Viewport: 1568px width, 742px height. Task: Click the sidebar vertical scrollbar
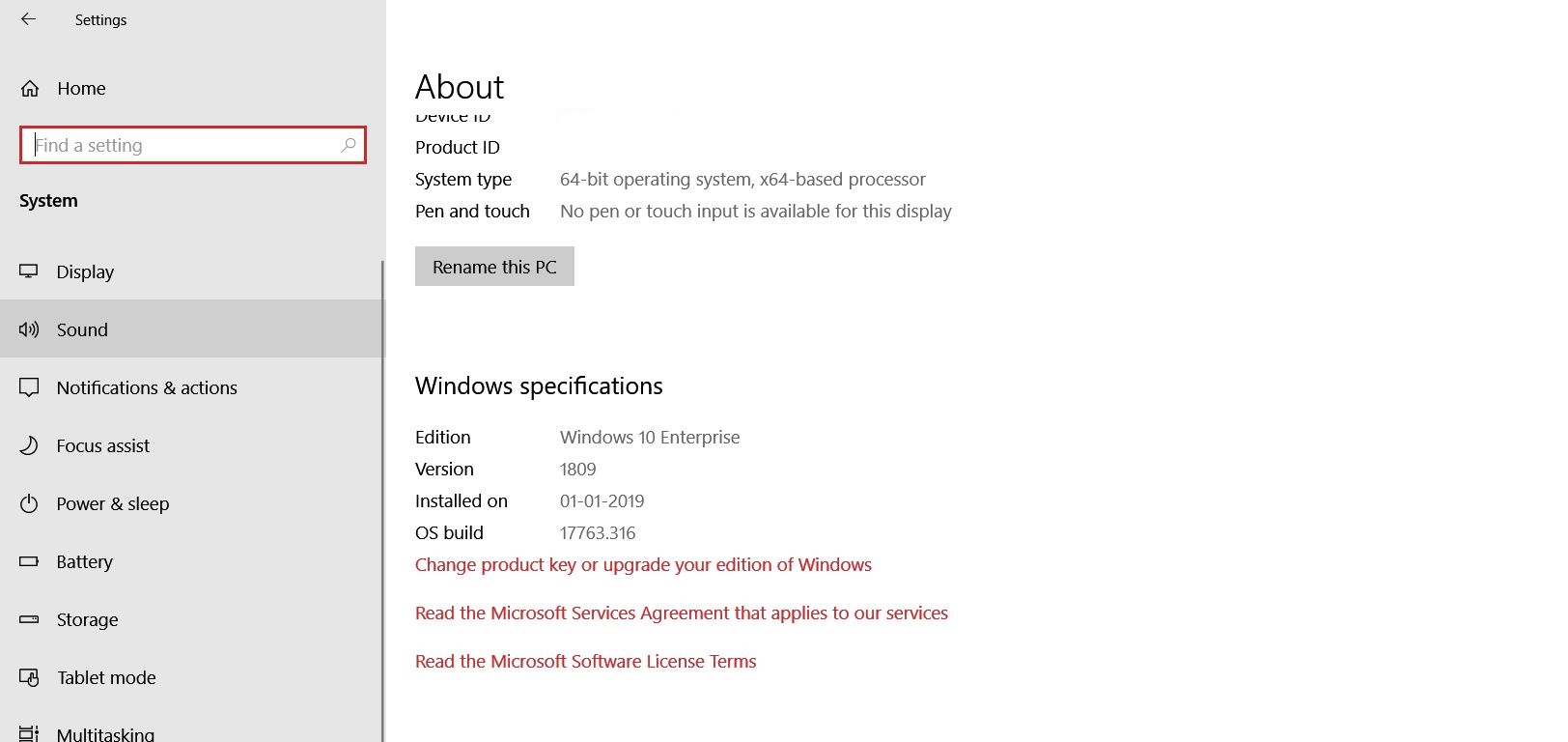[382, 500]
